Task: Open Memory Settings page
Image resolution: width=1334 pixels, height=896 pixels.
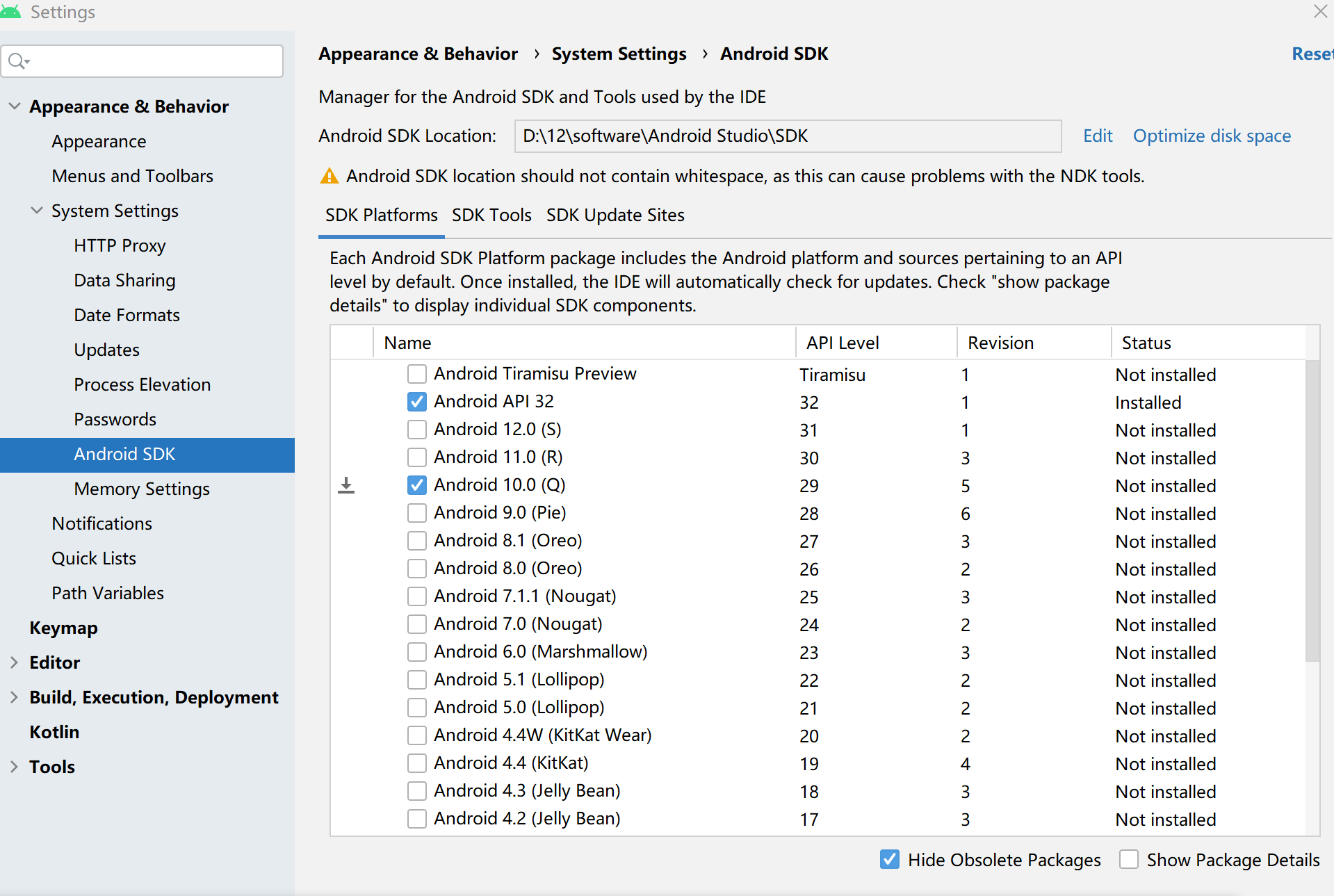Action: [x=142, y=489]
